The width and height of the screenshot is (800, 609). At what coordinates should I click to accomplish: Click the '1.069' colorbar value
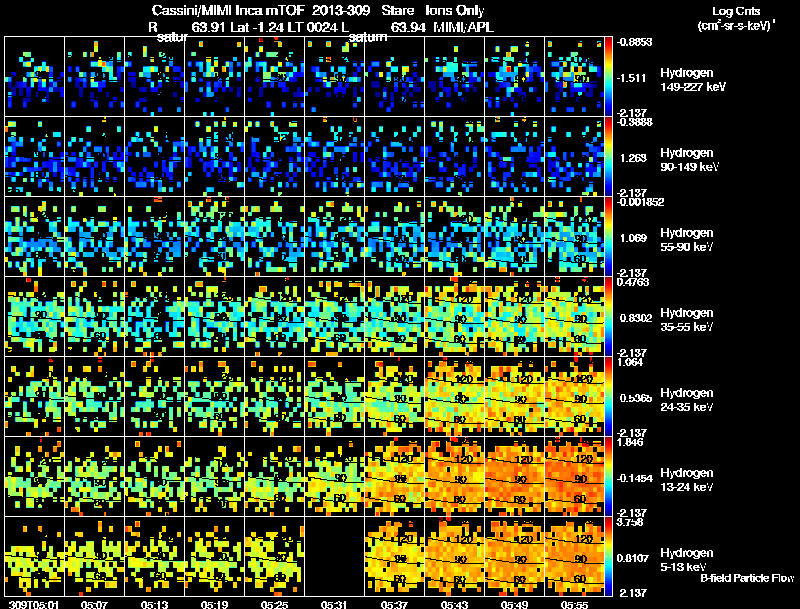(633, 238)
